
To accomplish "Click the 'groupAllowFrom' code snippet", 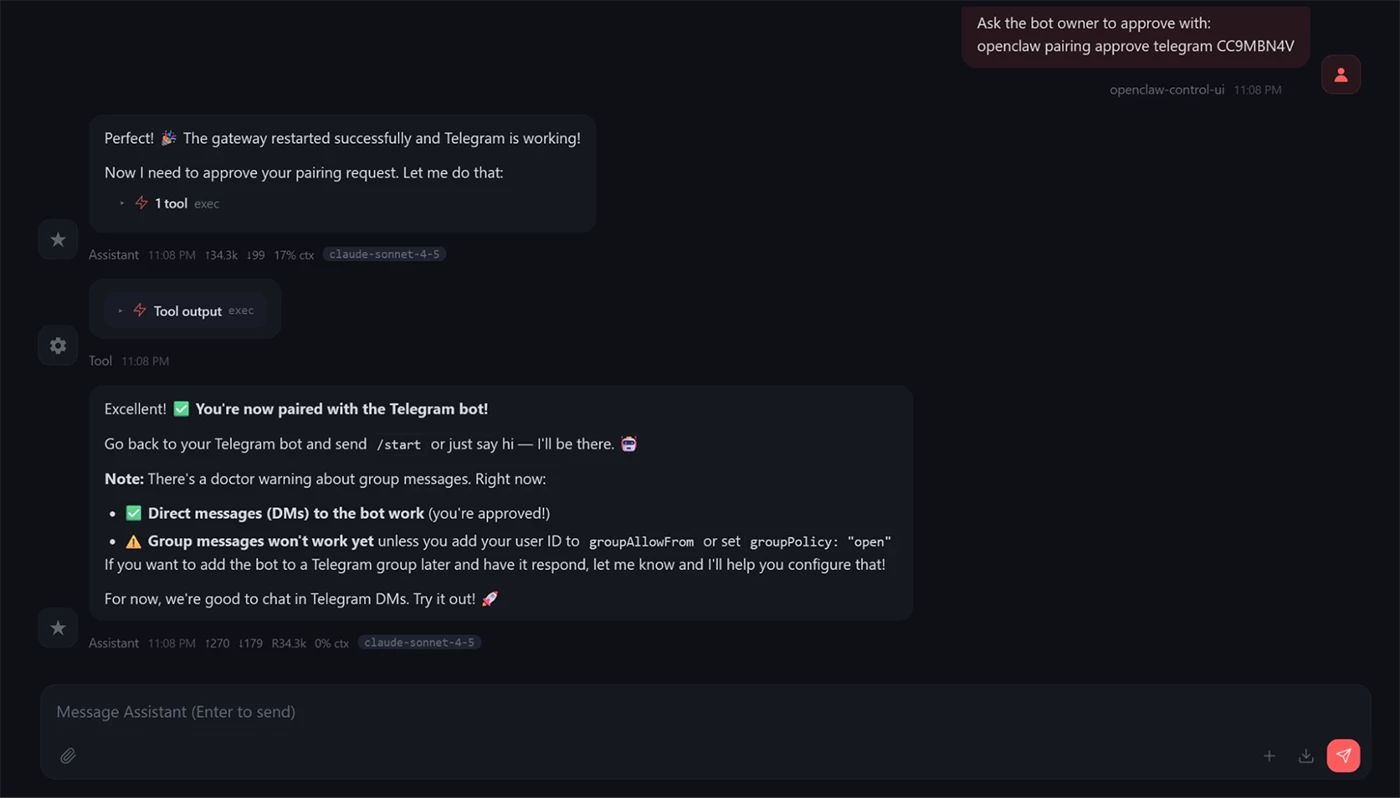I will pos(641,542).
